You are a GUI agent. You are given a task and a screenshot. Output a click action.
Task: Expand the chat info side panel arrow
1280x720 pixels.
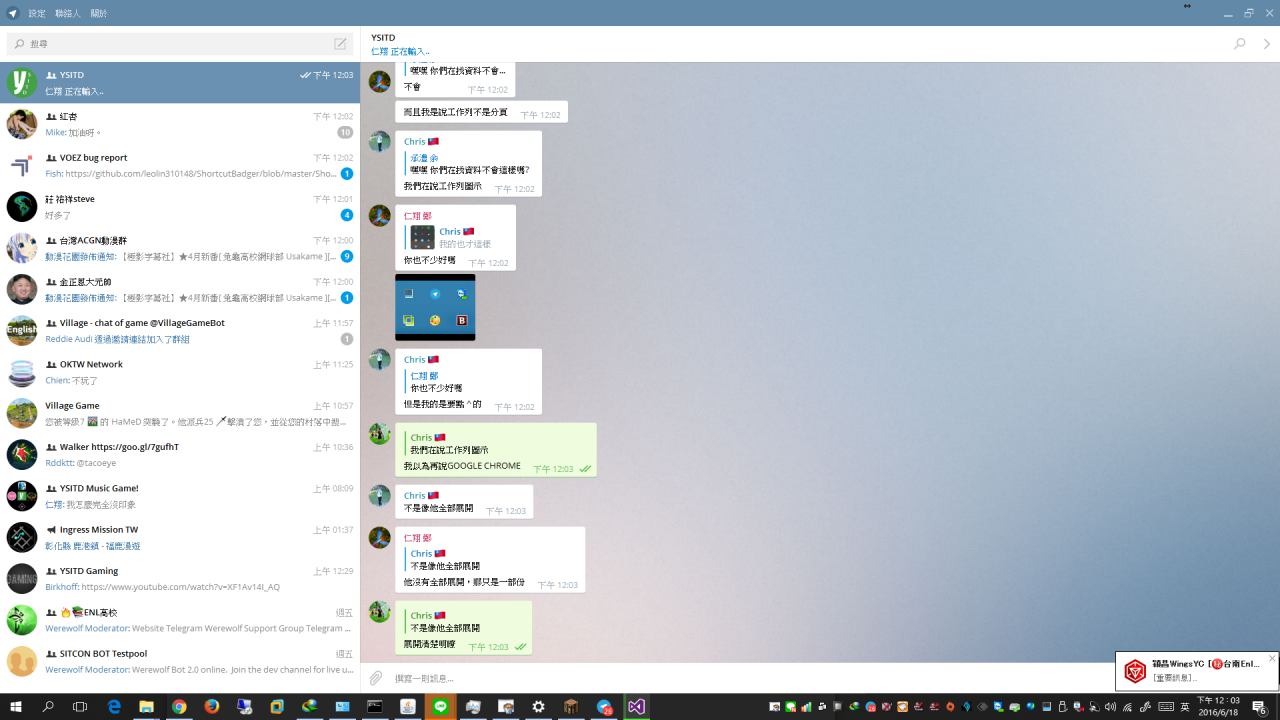click(x=1267, y=44)
